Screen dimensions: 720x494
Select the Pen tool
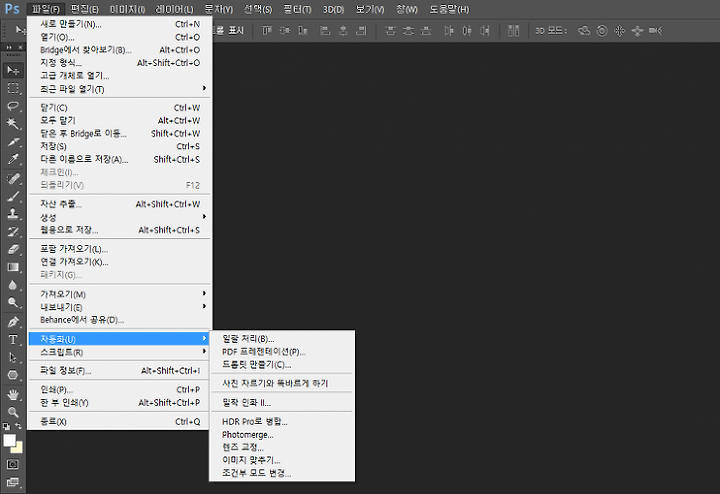coord(13,322)
